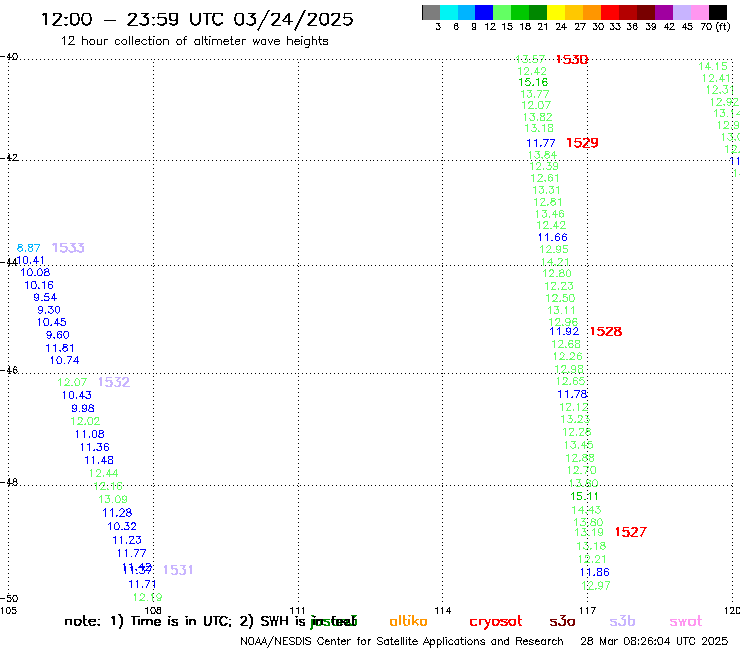Click the blue value 10.45
This screenshot has height=650, width=740.
pyautogui.click(x=51, y=322)
